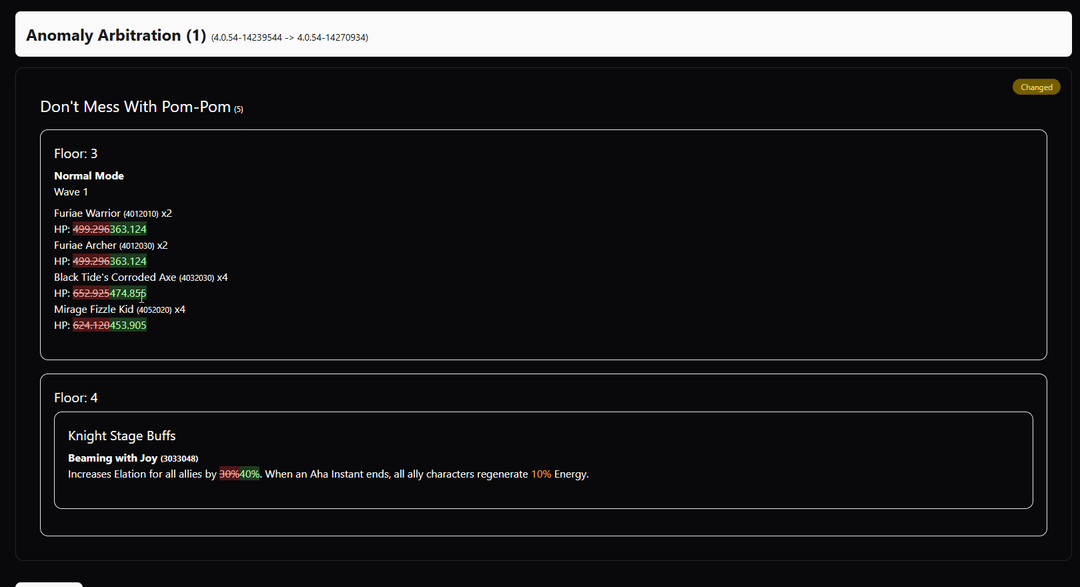Image resolution: width=1080 pixels, height=587 pixels.
Task: Click the orange 10% Energy value
Action: coord(541,475)
